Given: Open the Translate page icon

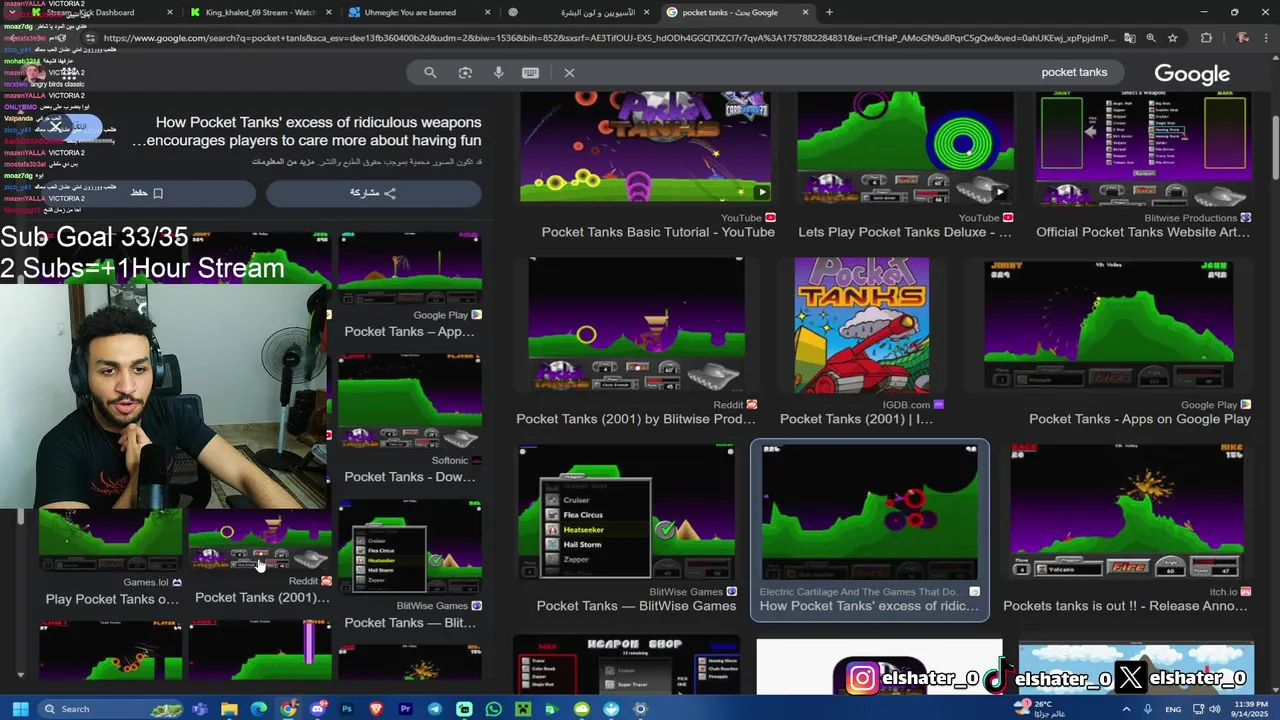Looking at the screenshot, I should tap(1129, 38).
